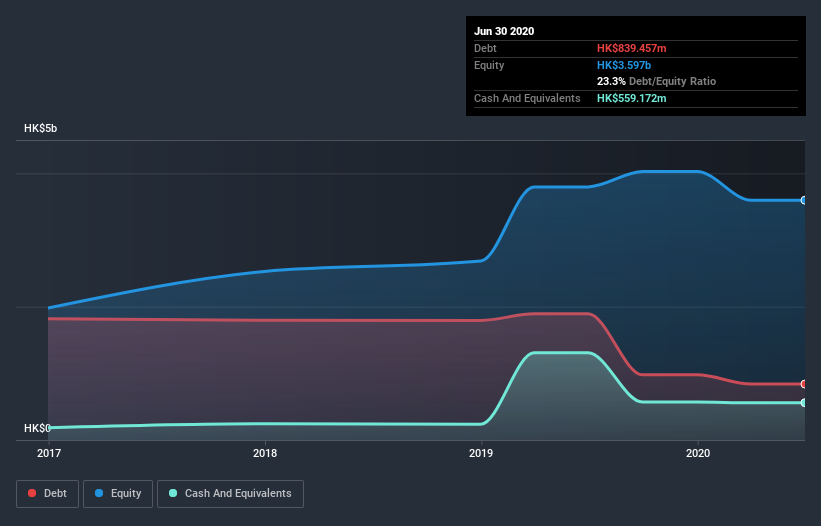Viewport: 821px width, 526px height.
Task: Click the 2019 x-axis label
Action: 481,453
